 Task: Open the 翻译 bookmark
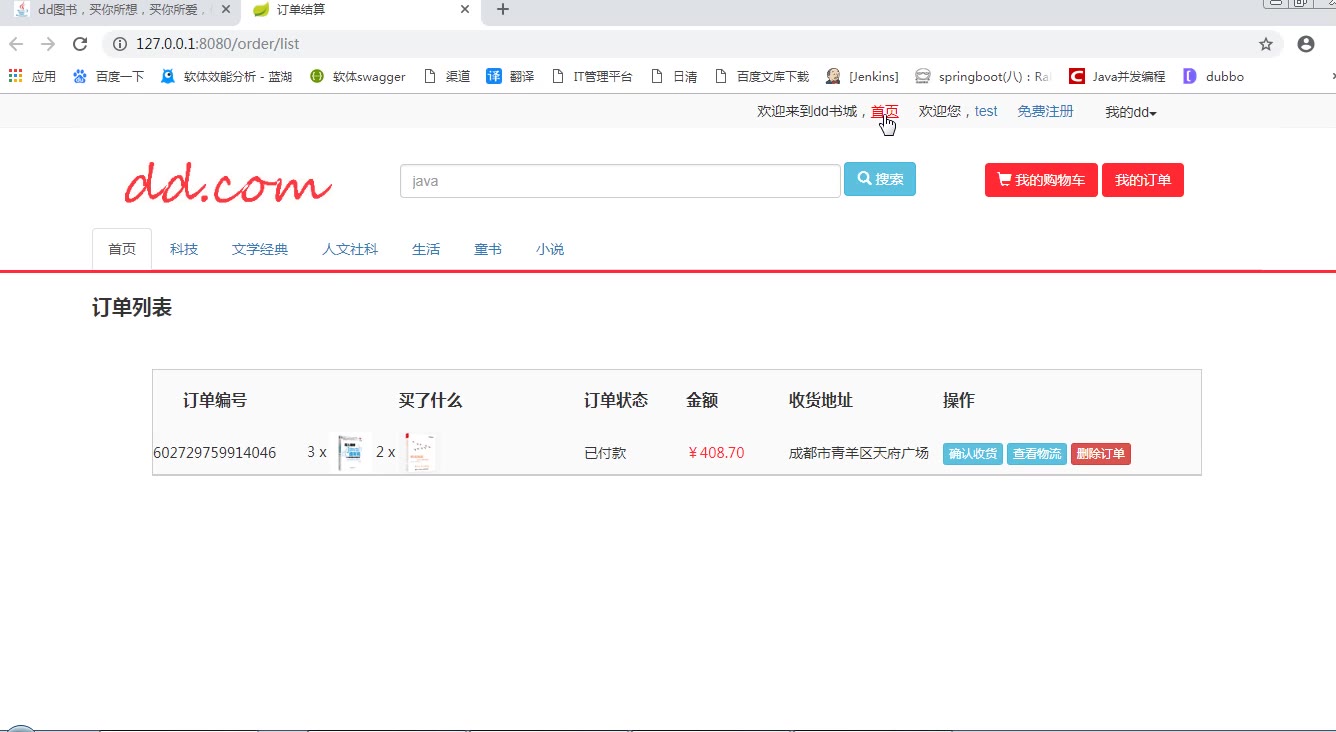[510, 76]
